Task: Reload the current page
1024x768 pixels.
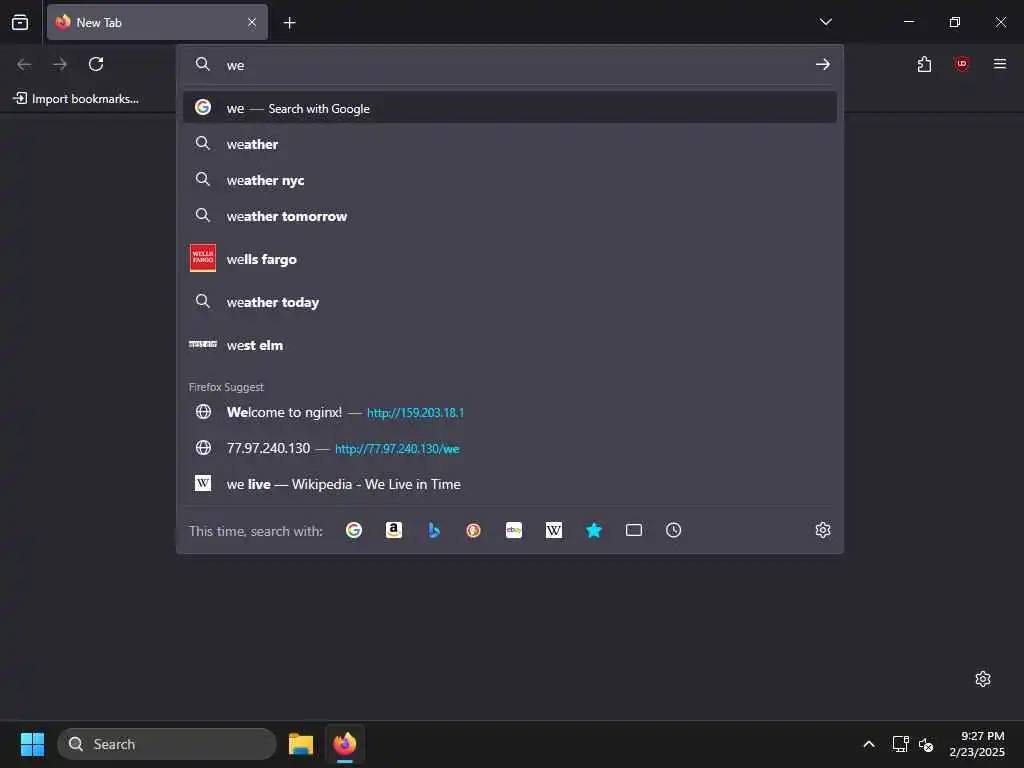Action: point(96,64)
